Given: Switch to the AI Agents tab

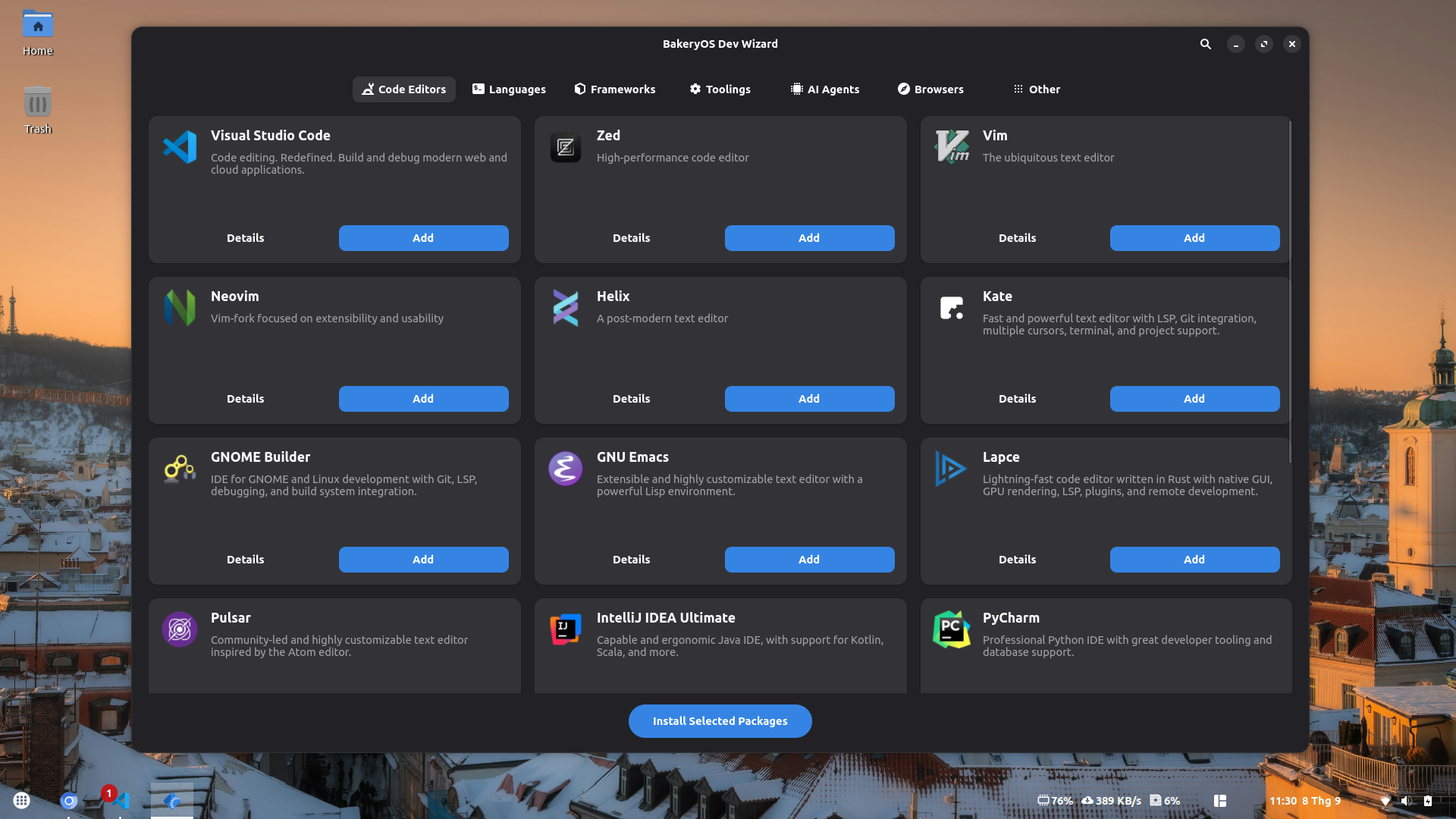Looking at the screenshot, I should tap(825, 89).
